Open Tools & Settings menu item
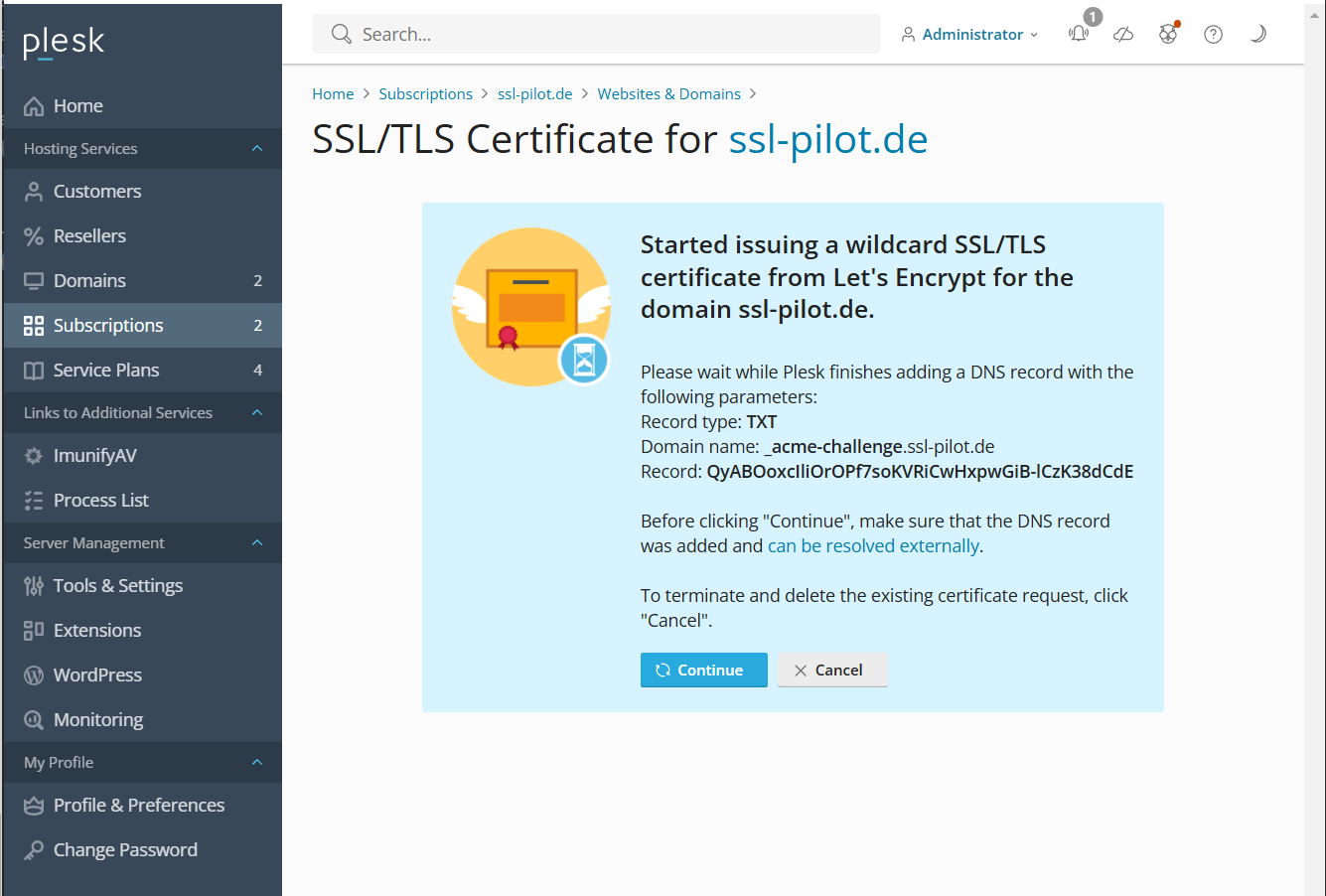 142,586
